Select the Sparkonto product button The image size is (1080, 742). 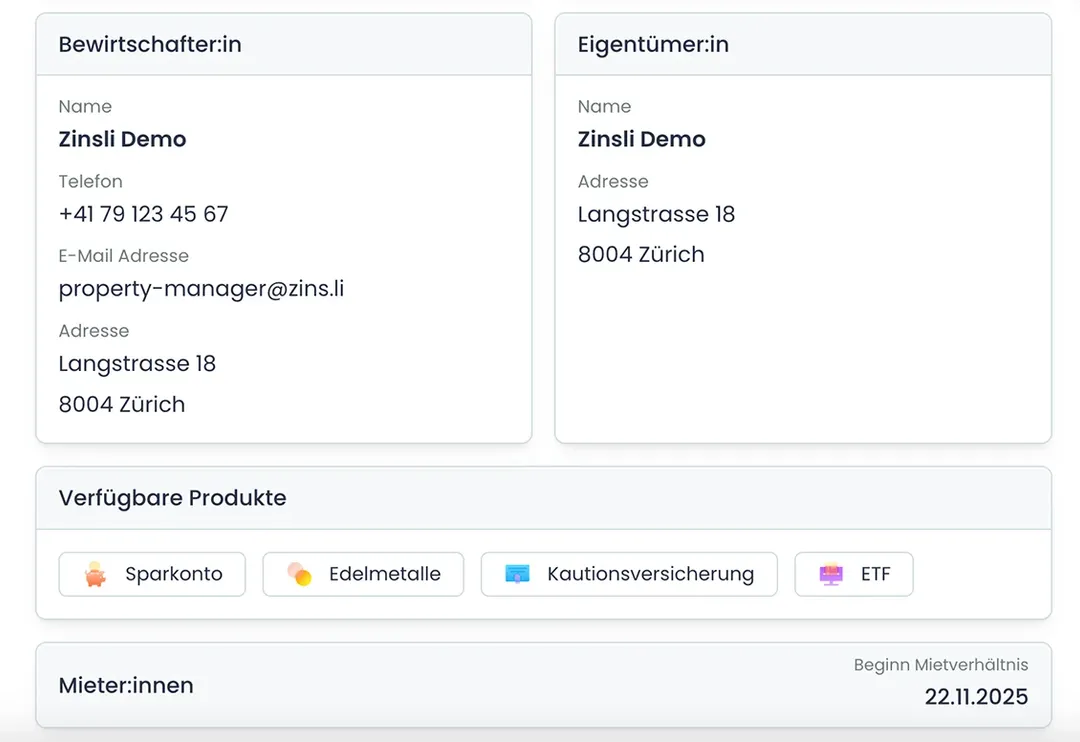[x=152, y=575]
